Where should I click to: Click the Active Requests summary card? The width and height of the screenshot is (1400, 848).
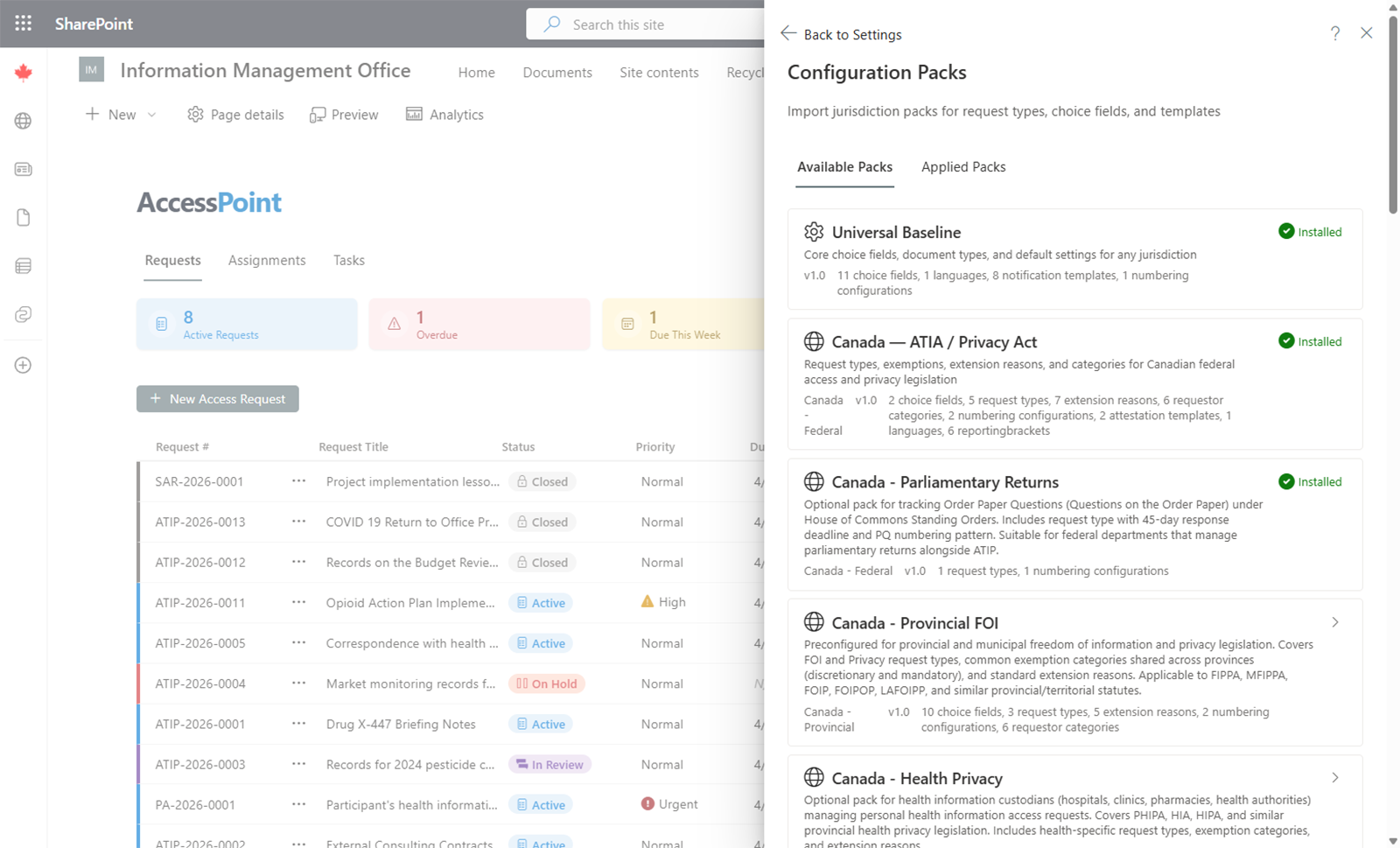point(246,324)
